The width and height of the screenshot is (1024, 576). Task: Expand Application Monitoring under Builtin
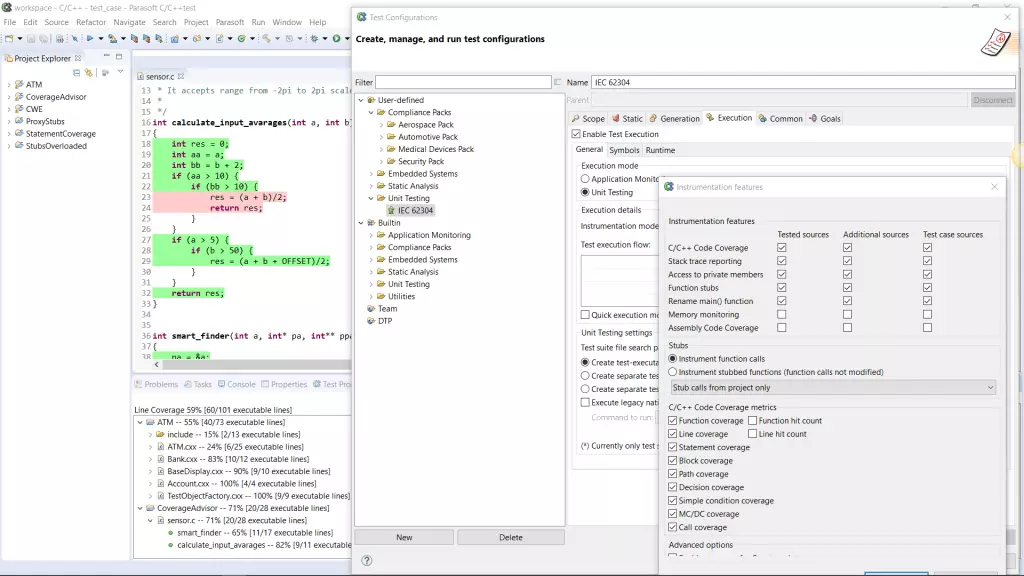click(371, 235)
